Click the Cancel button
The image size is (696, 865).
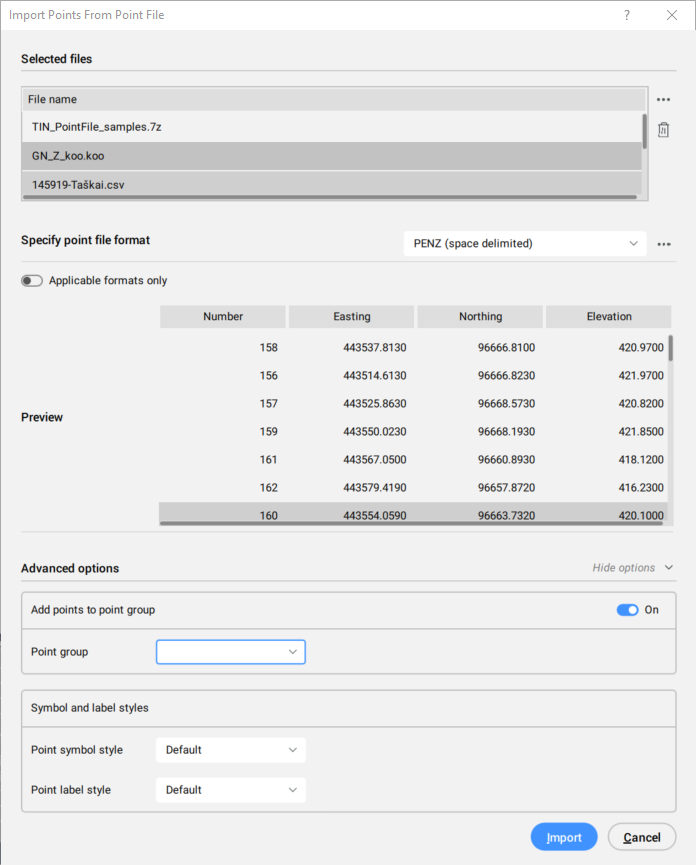[x=642, y=837]
